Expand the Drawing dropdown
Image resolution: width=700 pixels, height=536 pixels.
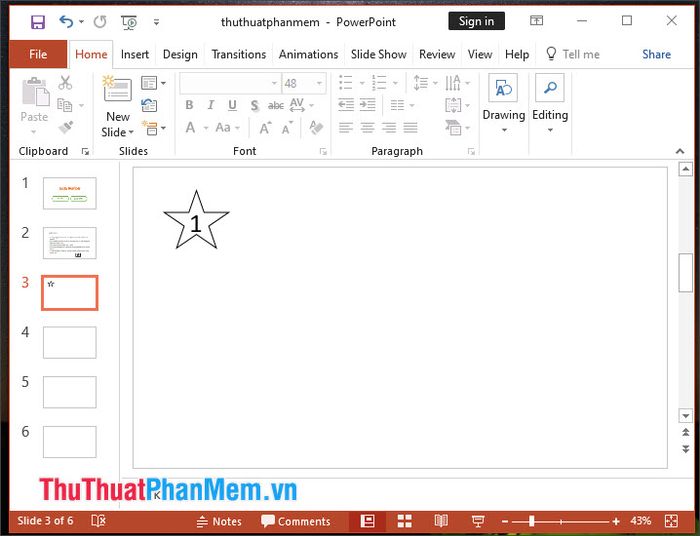coord(504,130)
